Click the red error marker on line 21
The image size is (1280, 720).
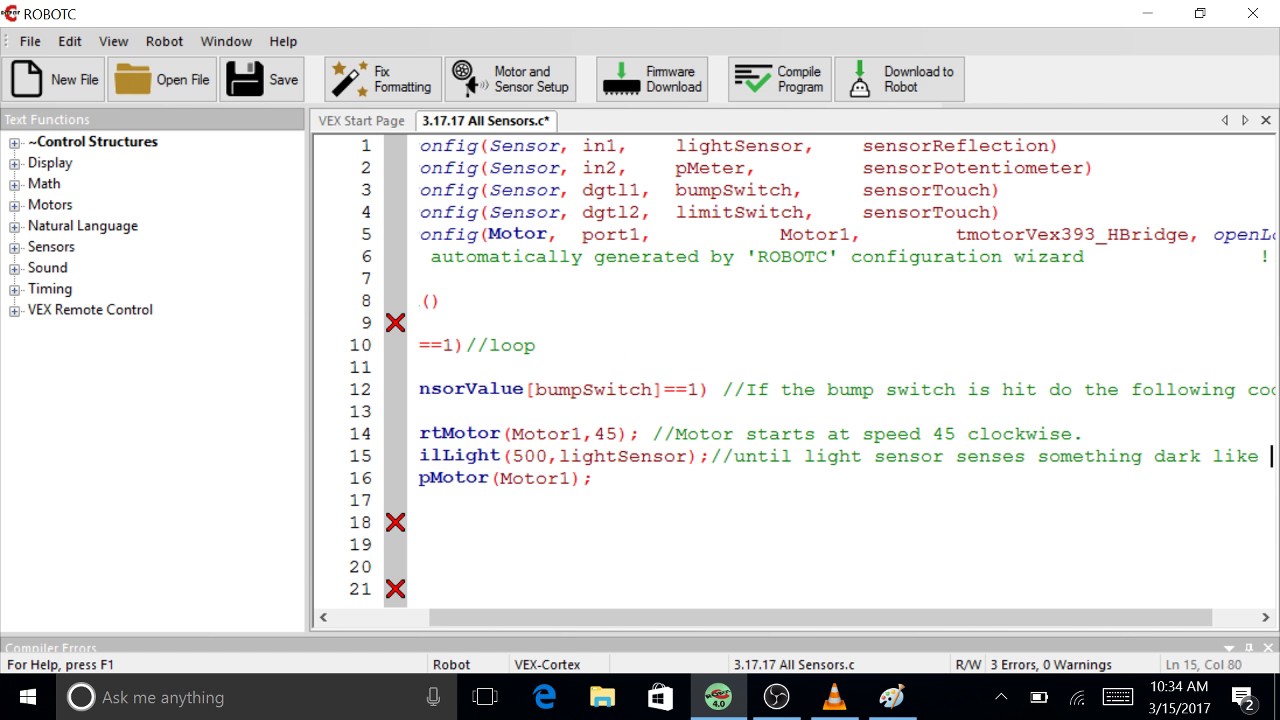[x=395, y=589]
